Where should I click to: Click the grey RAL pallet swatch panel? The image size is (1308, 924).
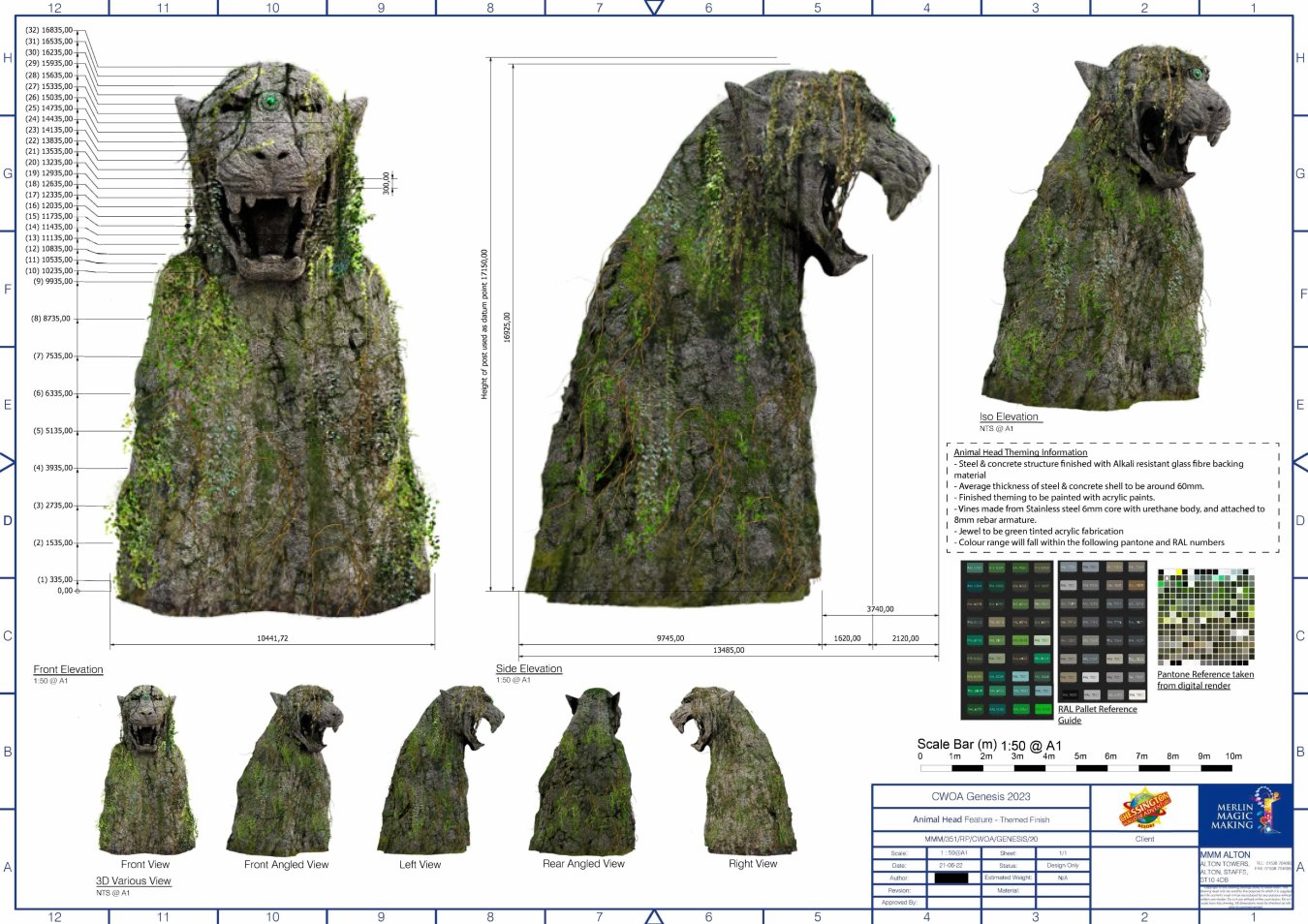click(1102, 631)
